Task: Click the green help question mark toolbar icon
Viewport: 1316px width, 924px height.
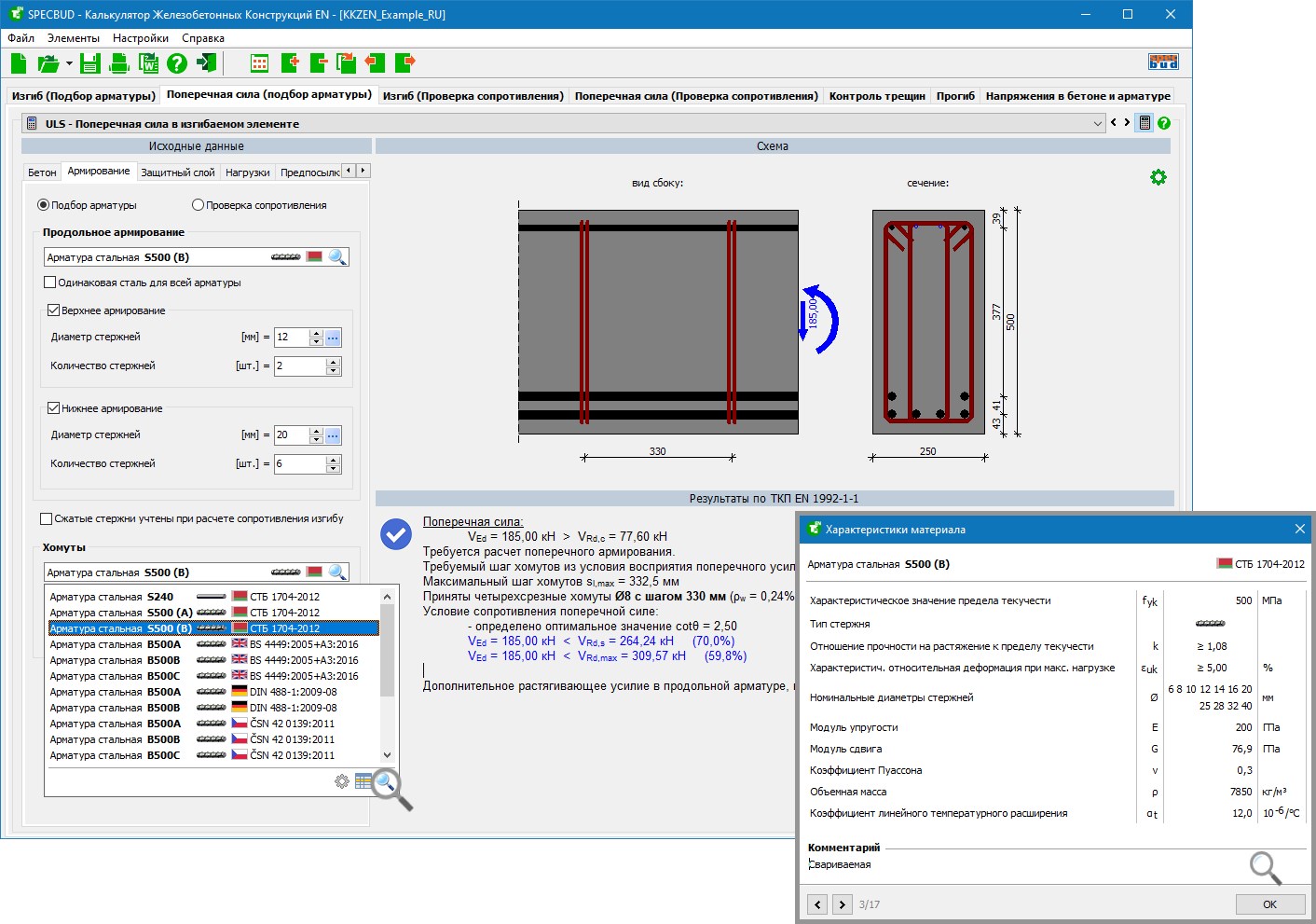Action: (x=177, y=63)
